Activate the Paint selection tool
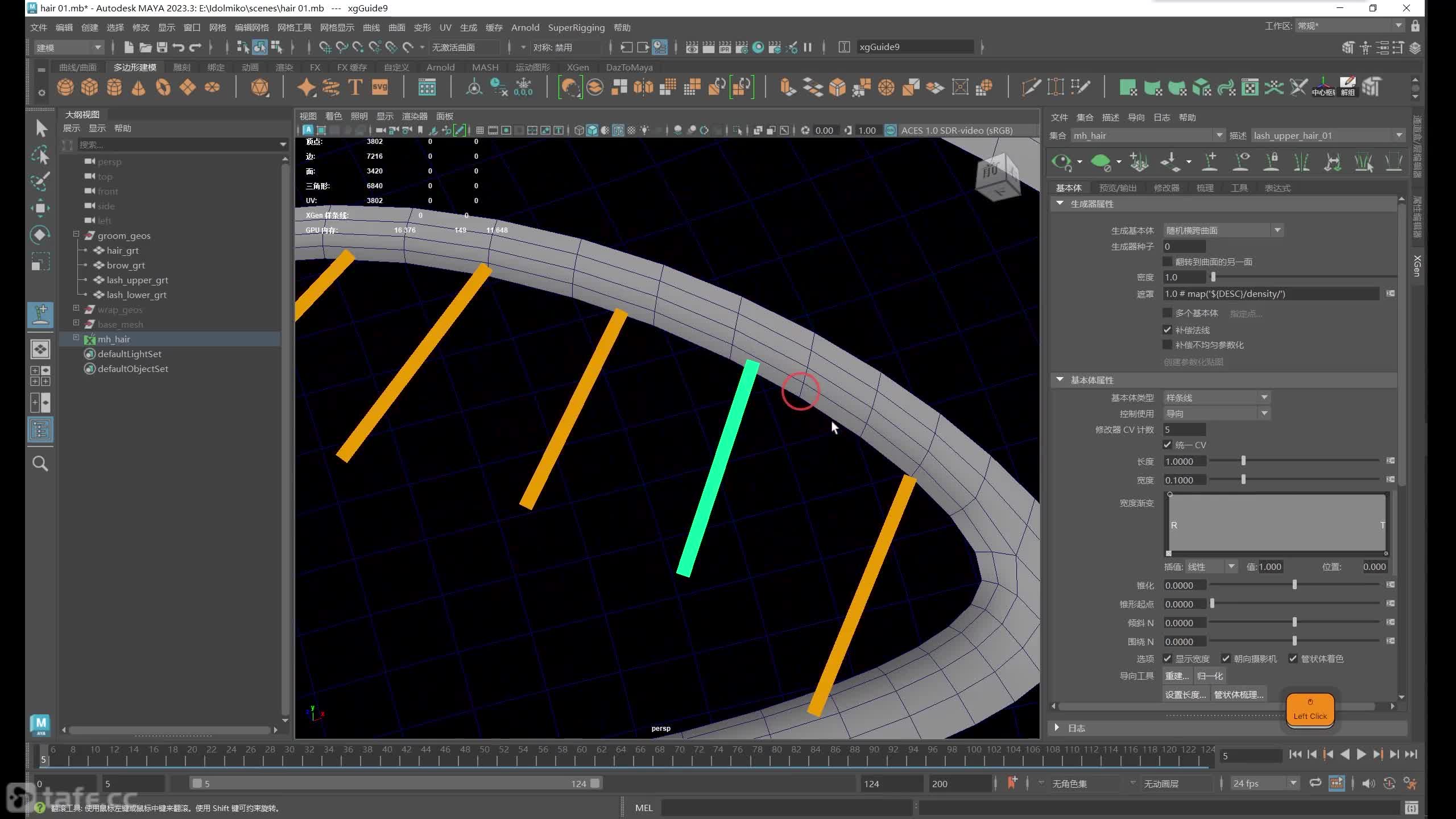The height and width of the screenshot is (819, 1456). click(x=40, y=181)
